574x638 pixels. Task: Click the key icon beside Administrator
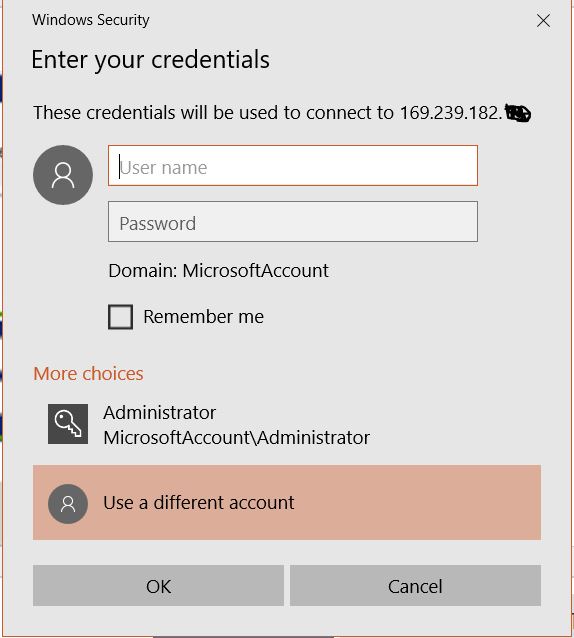click(x=68, y=424)
